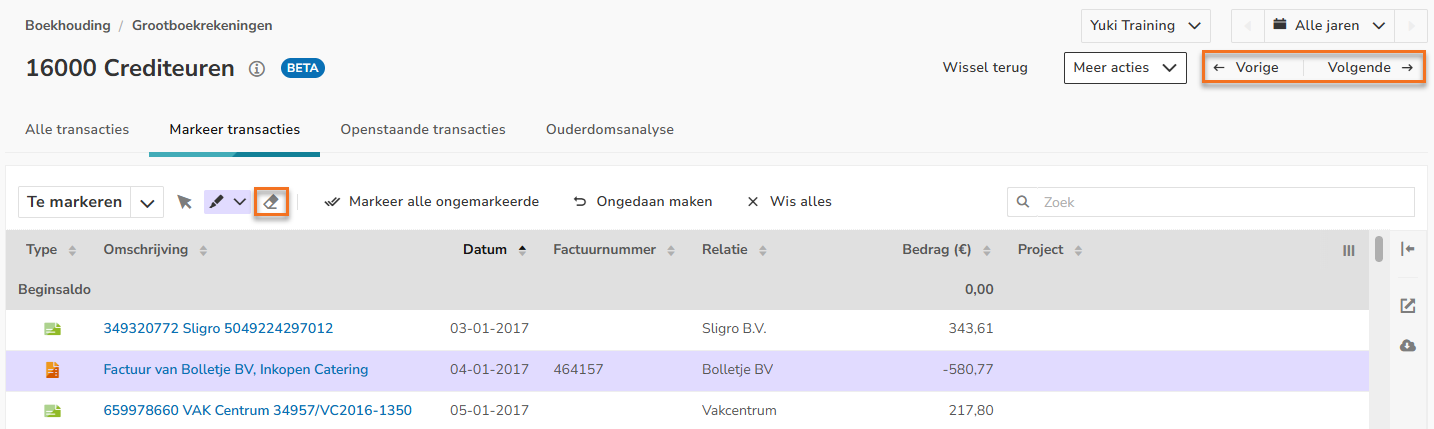Open the Ouderdomsanalyse tab
The height and width of the screenshot is (429, 1434).
[609, 129]
